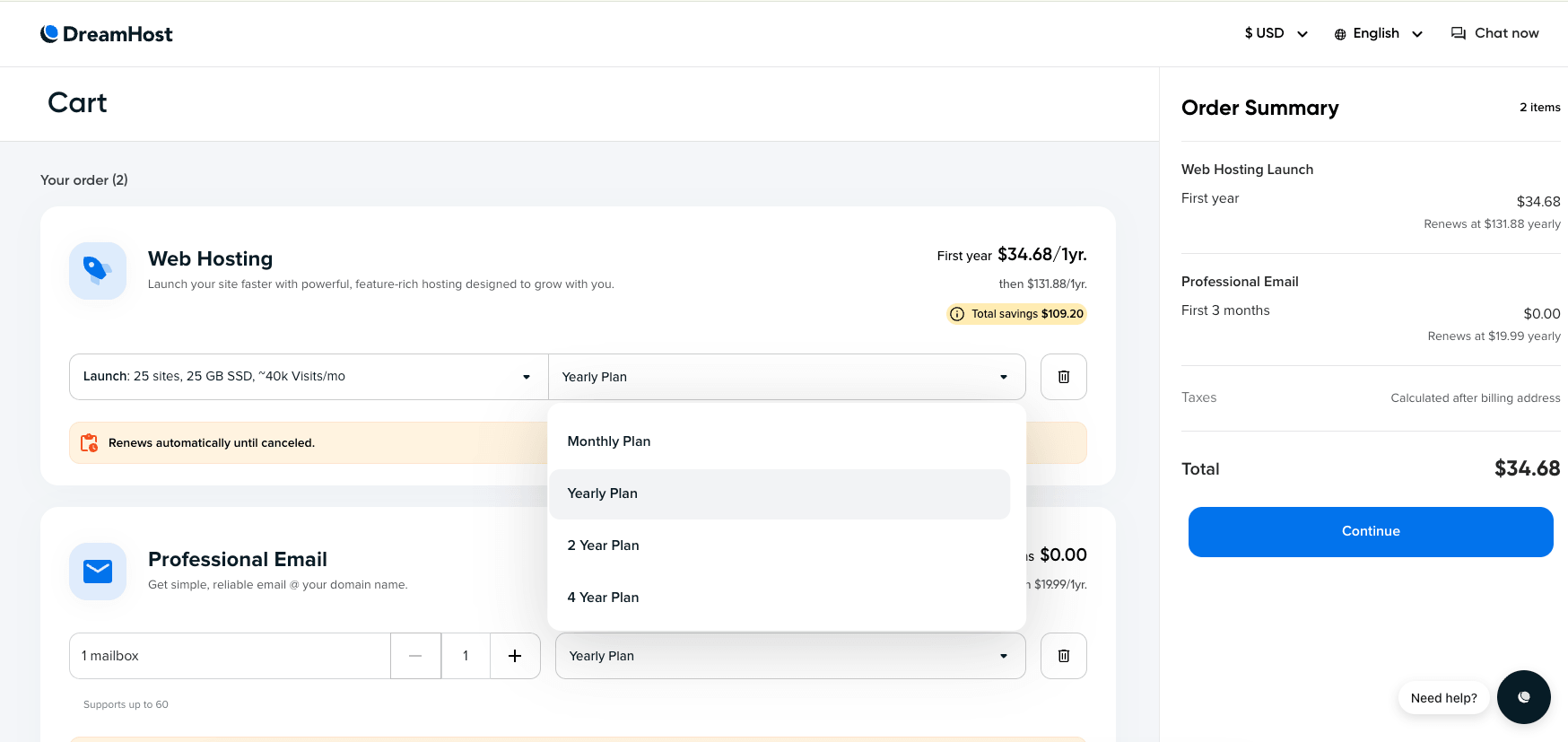Image resolution: width=1568 pixels, height=742 pixels.
Task: Open the dark round help chat launcher
Action: point(1524,697)
